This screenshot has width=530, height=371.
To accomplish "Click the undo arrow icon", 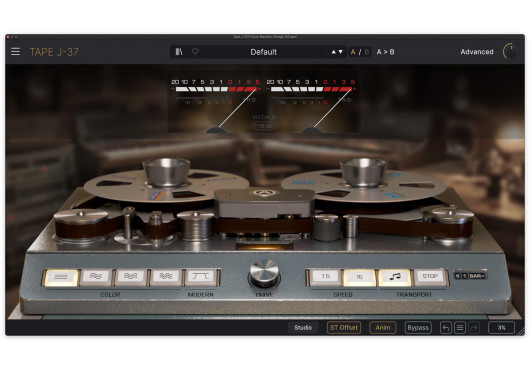I will [x=446, y=328].
